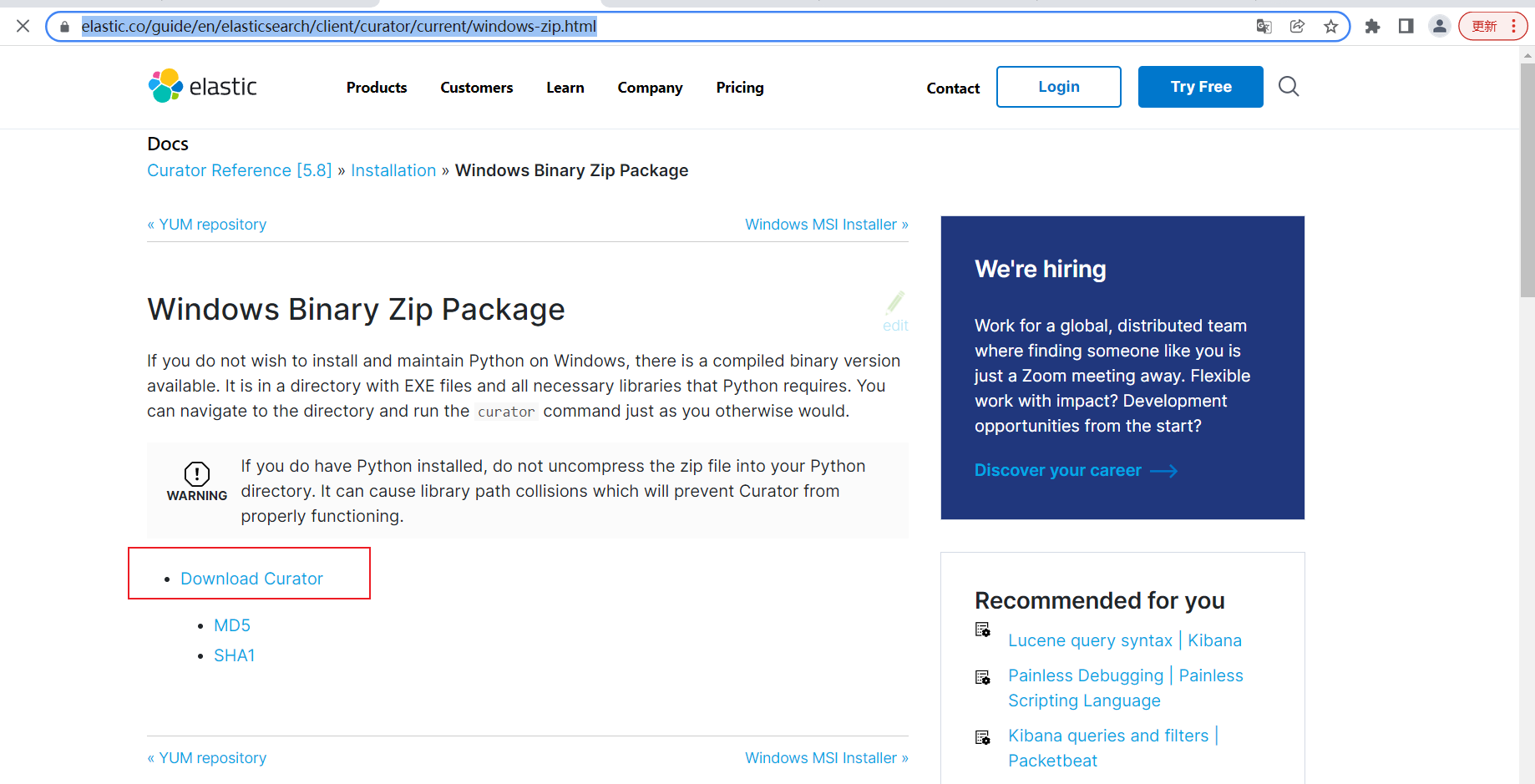The width and height of the screenshot is (1535, 784).
Task: Click the Lucene query syntax document icon
Action: (983, 630)
